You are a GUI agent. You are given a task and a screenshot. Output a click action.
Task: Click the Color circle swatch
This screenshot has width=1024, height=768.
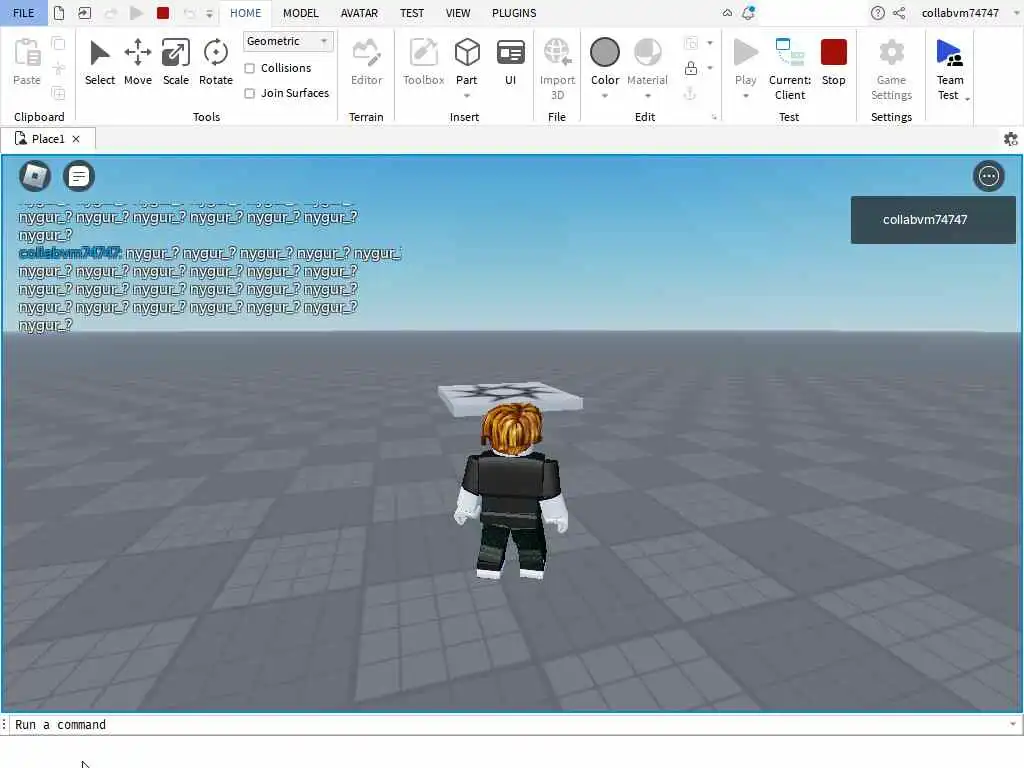(x=605, y=52)
